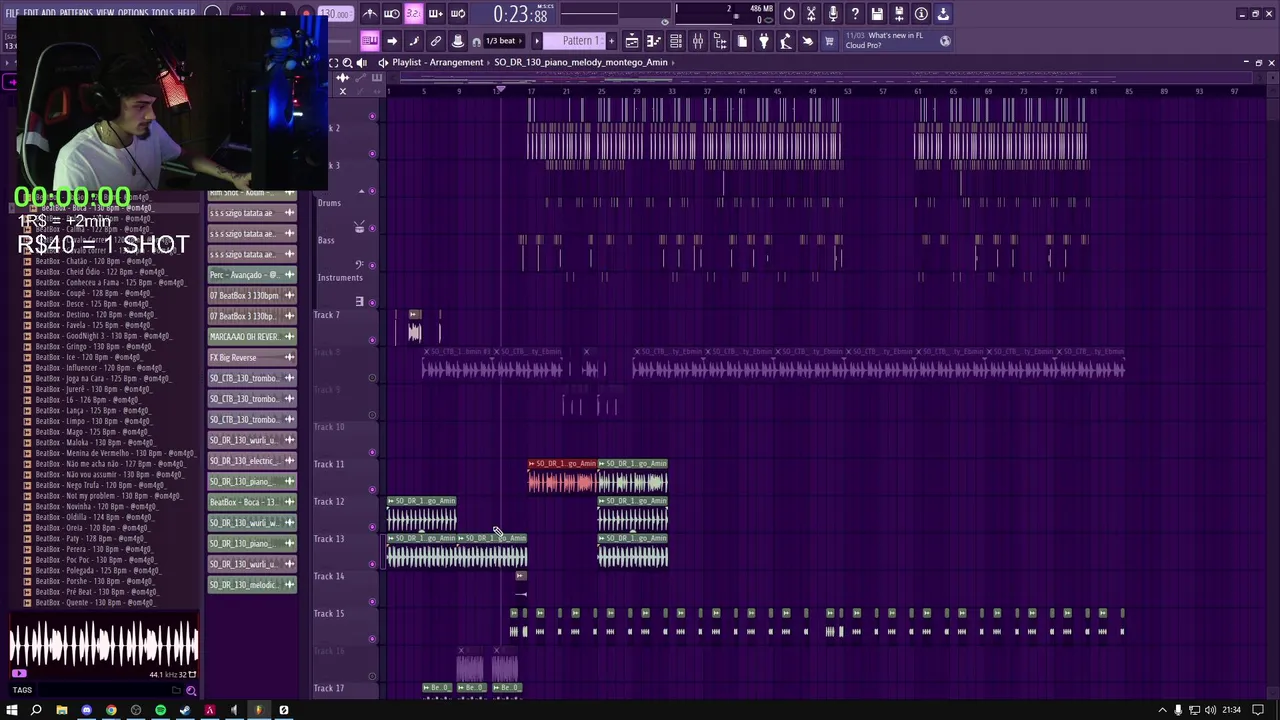Toggle wait for input before recording
This screenshot has height=720, width=1280.
click(392, 14)
